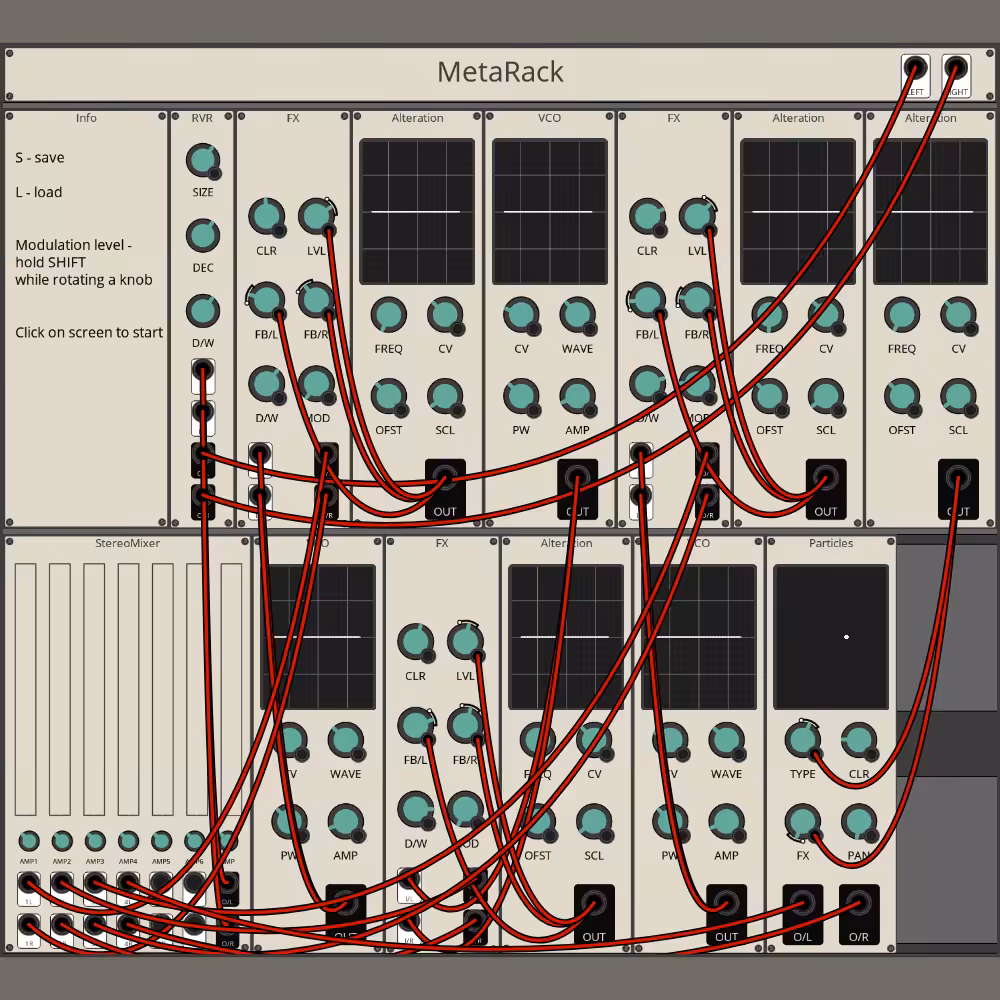Click the 'L - load' info text
Viewport: 1000px width, 1000px height.
coord(39,192)
